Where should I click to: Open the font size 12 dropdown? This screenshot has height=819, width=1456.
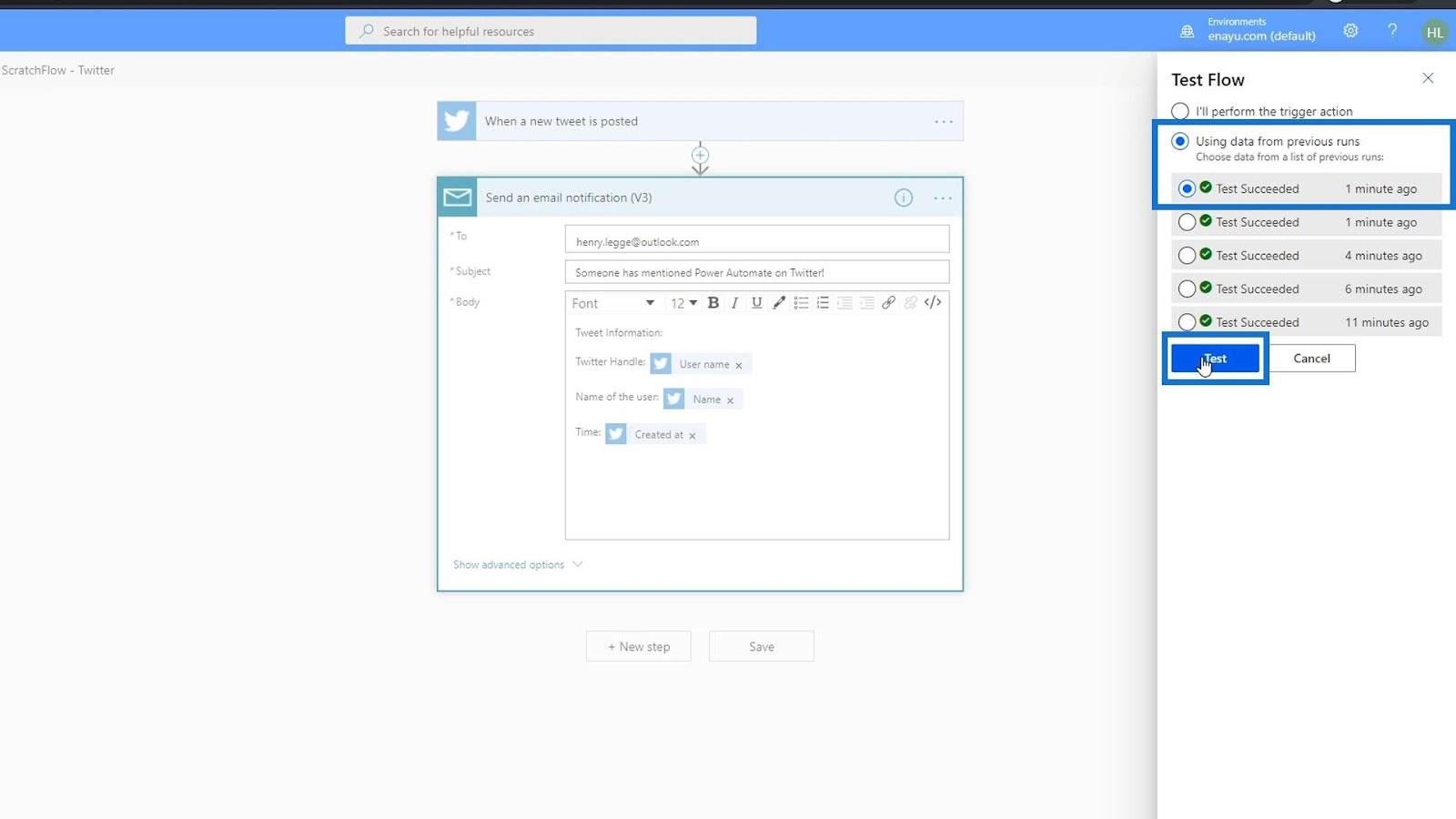[683, 303]
